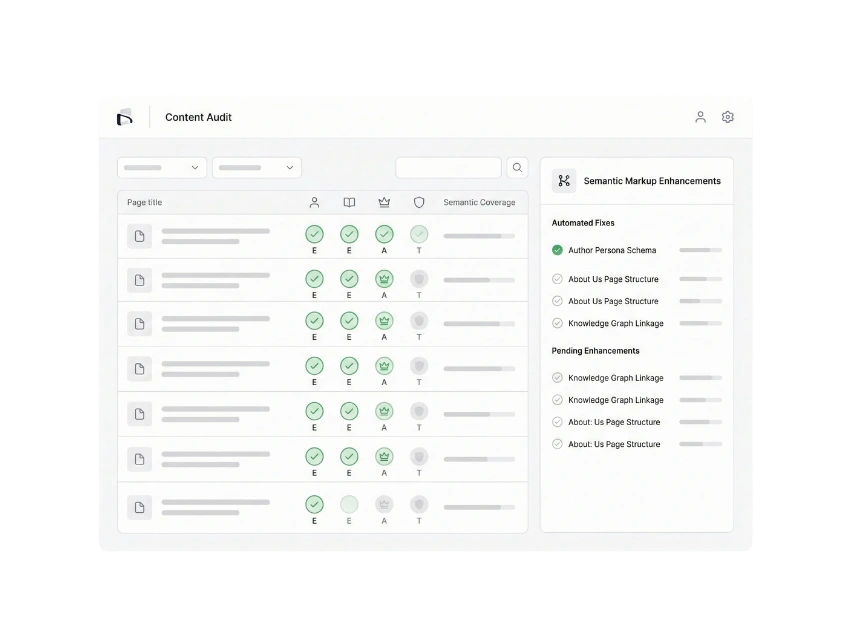Toggle first About Us Page Structure under Automated Fixes
Viewport: 851px width, 638px height.
pos(557,279)
